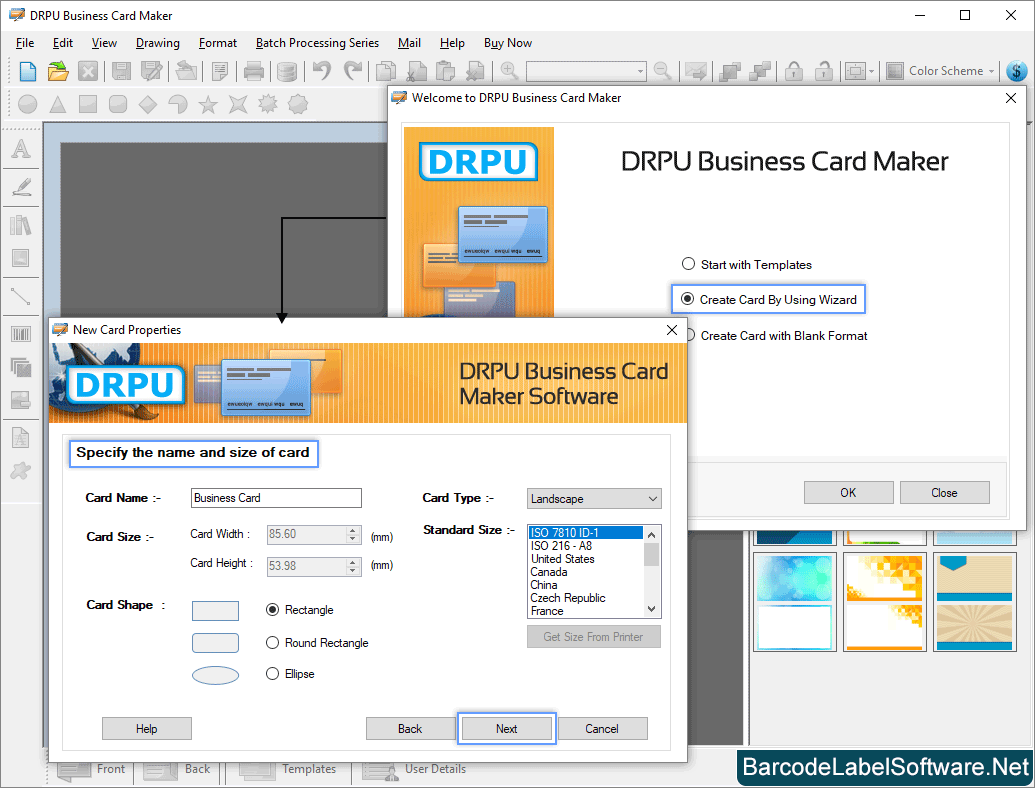Click the Next button in New Card Properties

pos(506,728)
